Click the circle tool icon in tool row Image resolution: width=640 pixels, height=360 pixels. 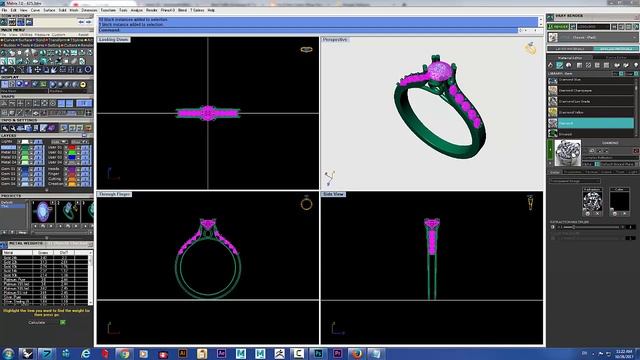(x=88, y=70)
